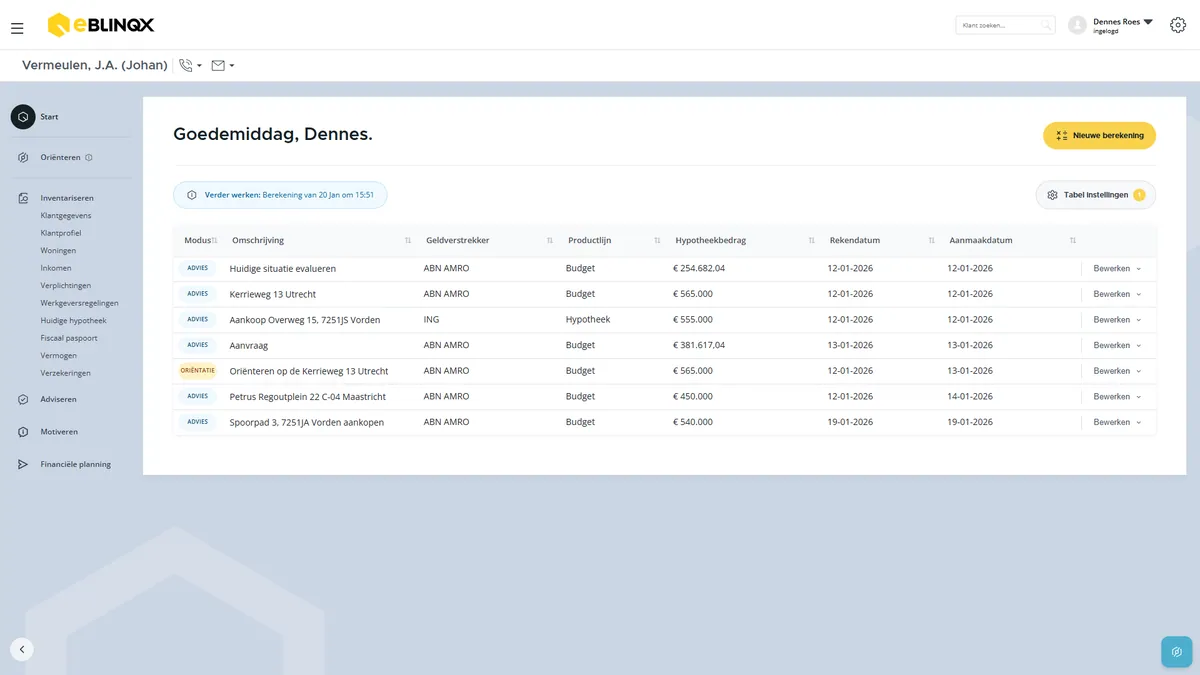This screenshot has height=675, width=1200.
Task: Click the Adviseren sidebar icon
Action: [23, 399]
